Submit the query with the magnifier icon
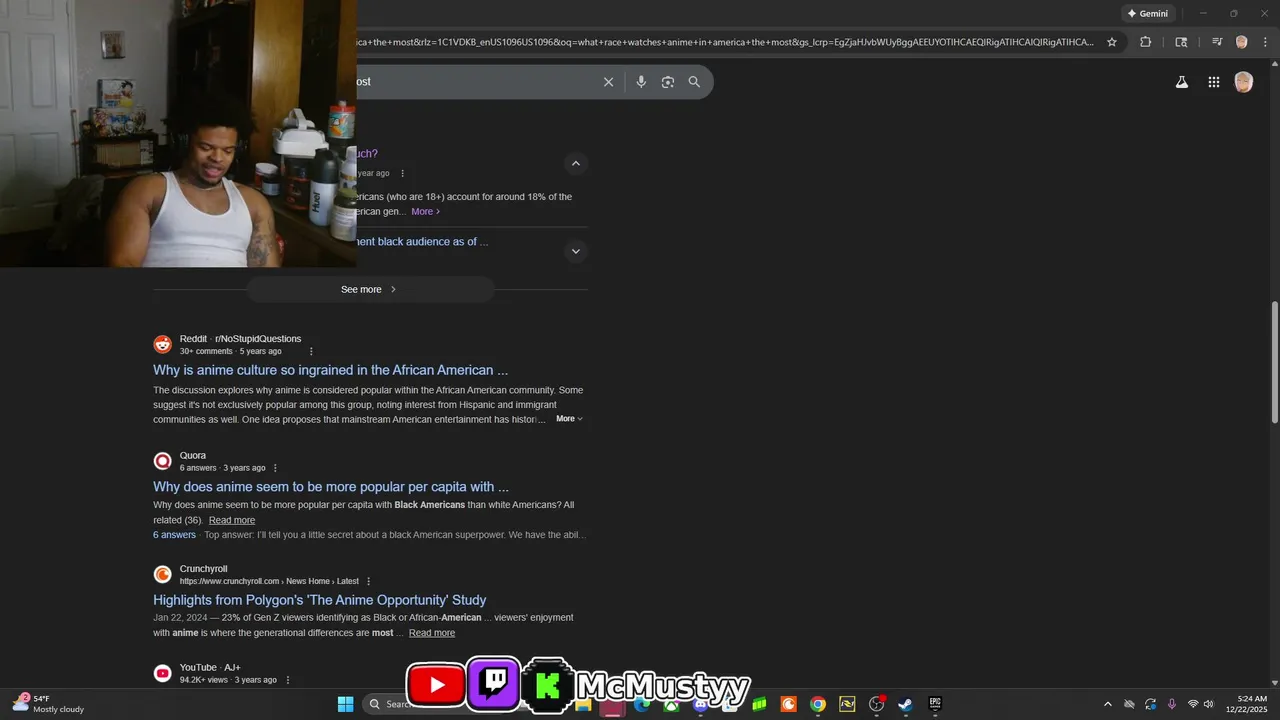The height and width of the screenshot is (720, 1280). click(694, 82)
